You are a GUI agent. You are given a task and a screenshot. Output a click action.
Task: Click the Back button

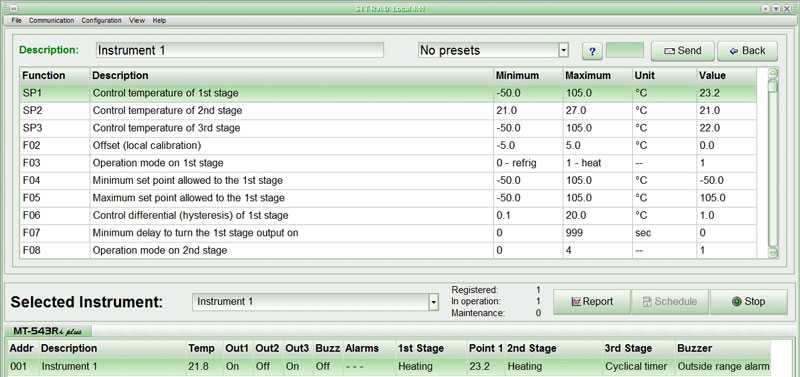pos(747,51)
